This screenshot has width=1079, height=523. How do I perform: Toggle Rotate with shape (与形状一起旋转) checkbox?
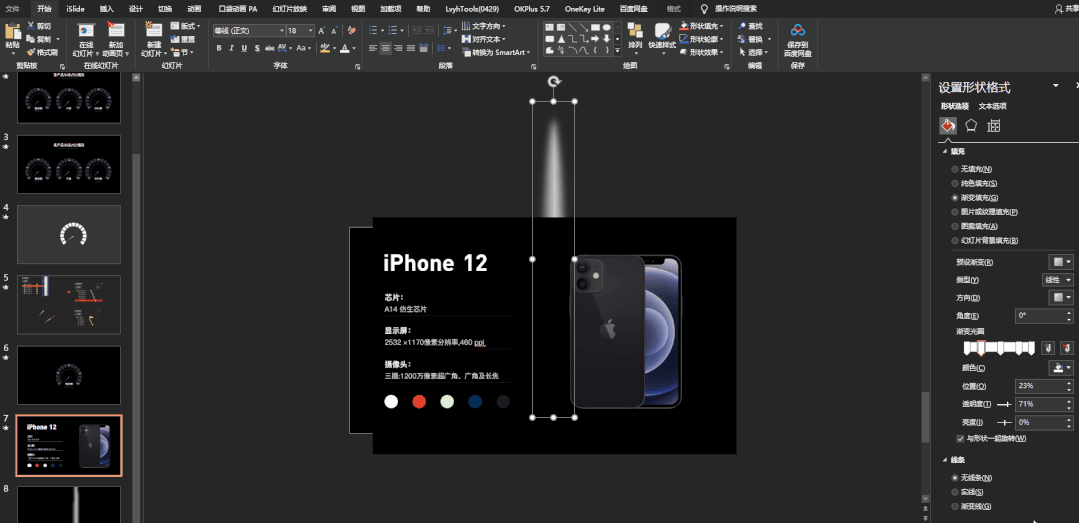[961, 438]
